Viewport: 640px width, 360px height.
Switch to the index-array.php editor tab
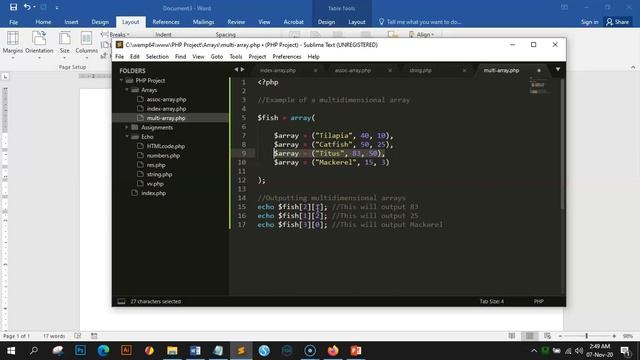pos(278,70)
